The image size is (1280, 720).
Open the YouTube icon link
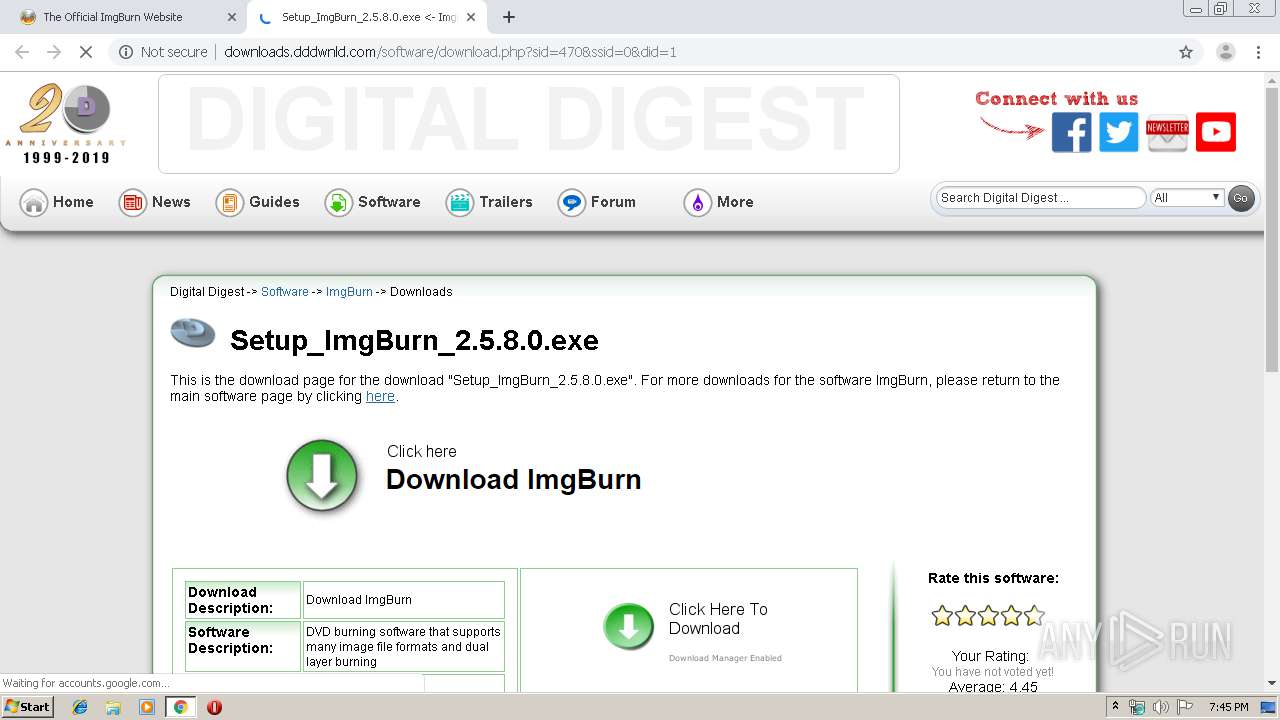tap(1216, 132)
